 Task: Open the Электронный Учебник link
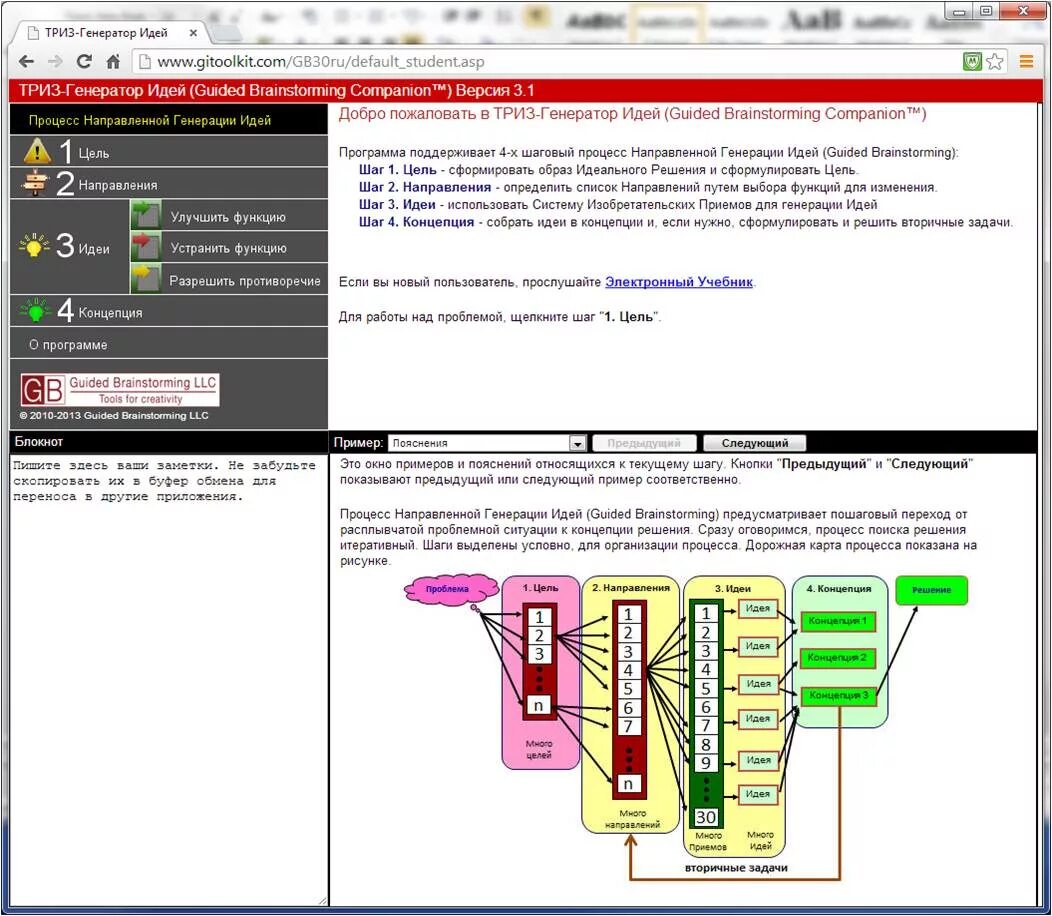coord(679,282)
